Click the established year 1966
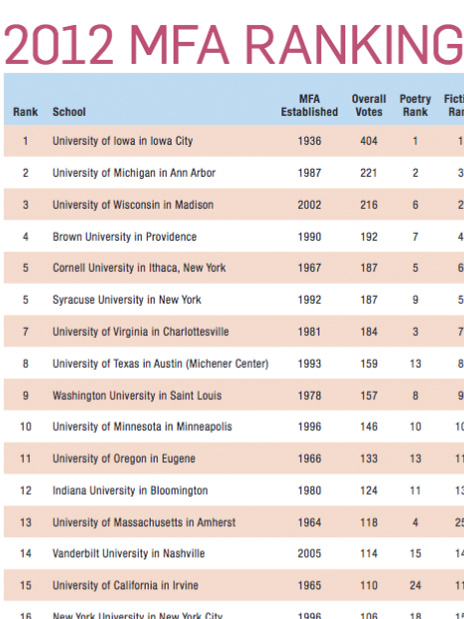The width and height of the screenshot is (464, 619). tap(309, 459)
